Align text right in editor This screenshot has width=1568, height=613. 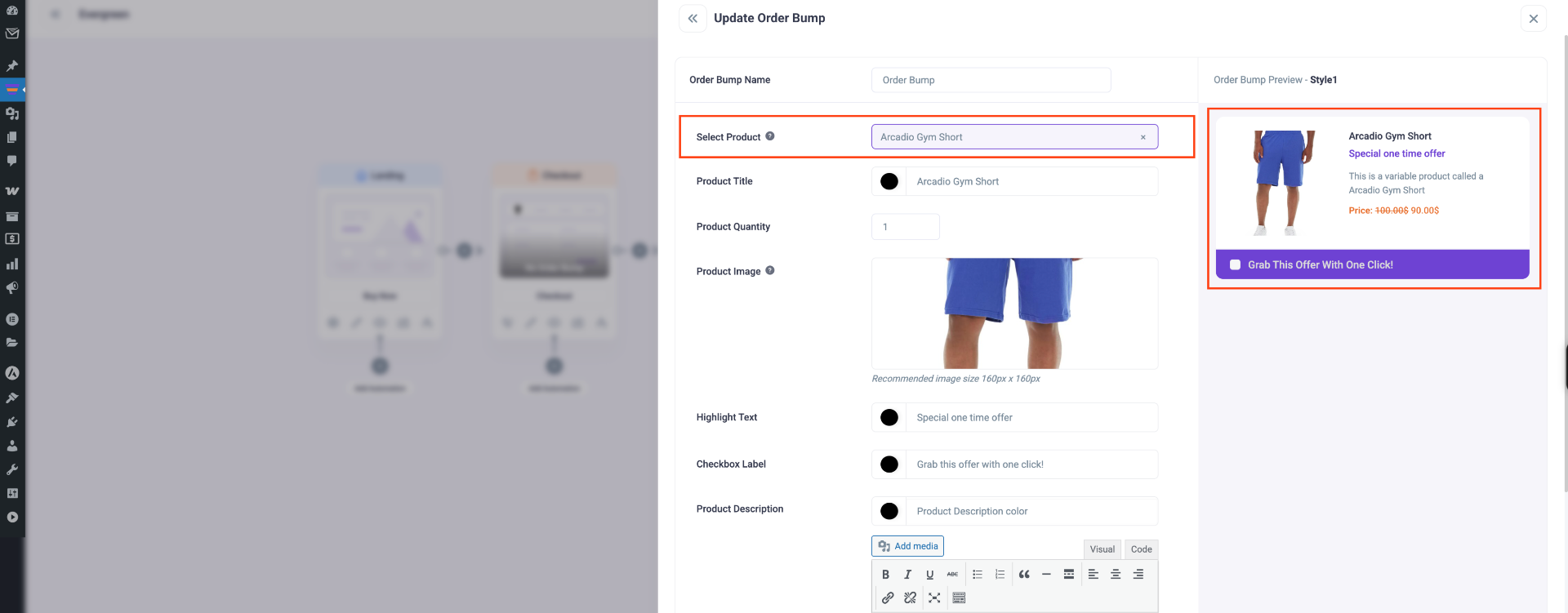click(x=1138, y=575)
